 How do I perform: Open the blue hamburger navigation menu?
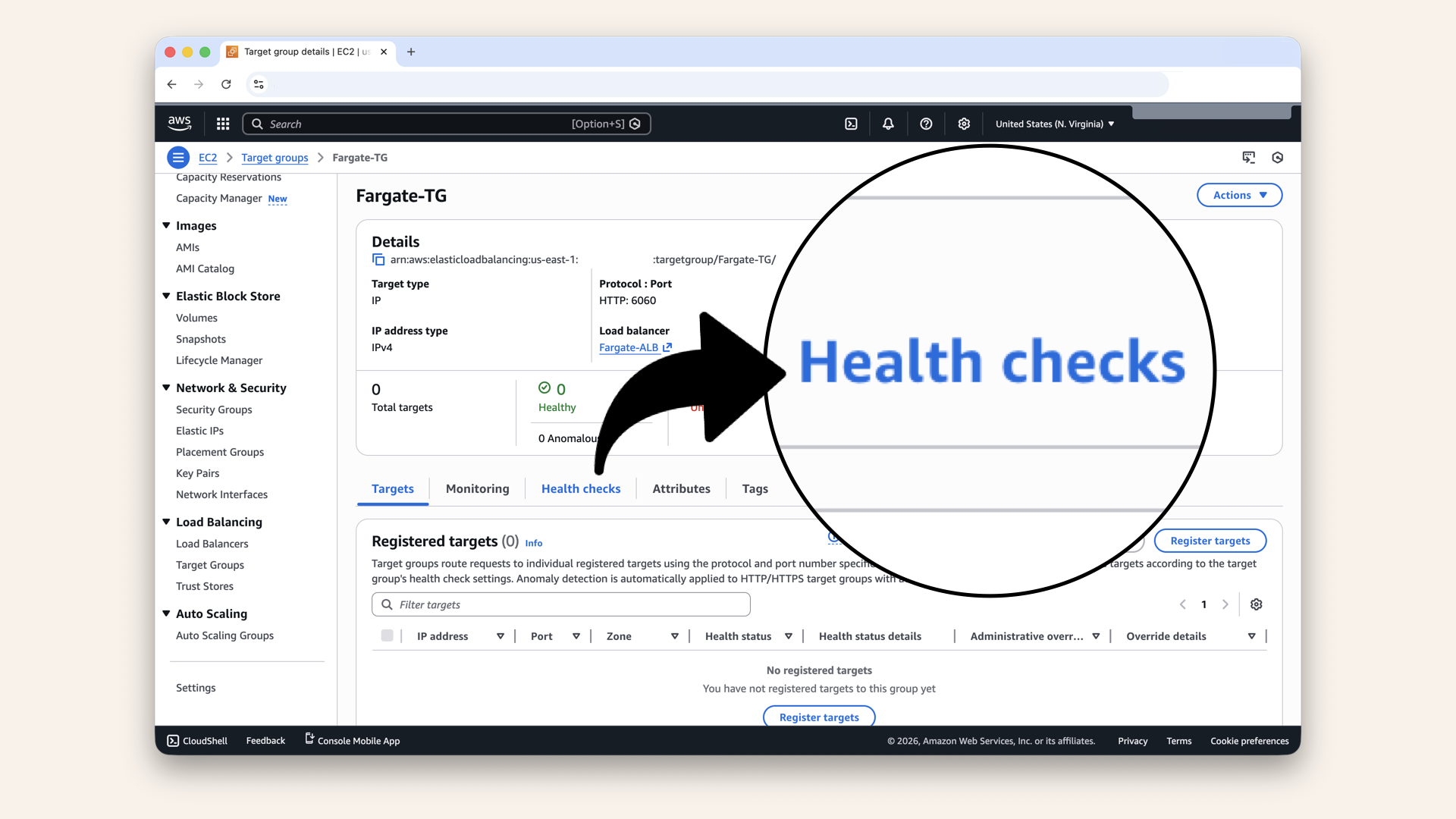(x=178, y=157)
